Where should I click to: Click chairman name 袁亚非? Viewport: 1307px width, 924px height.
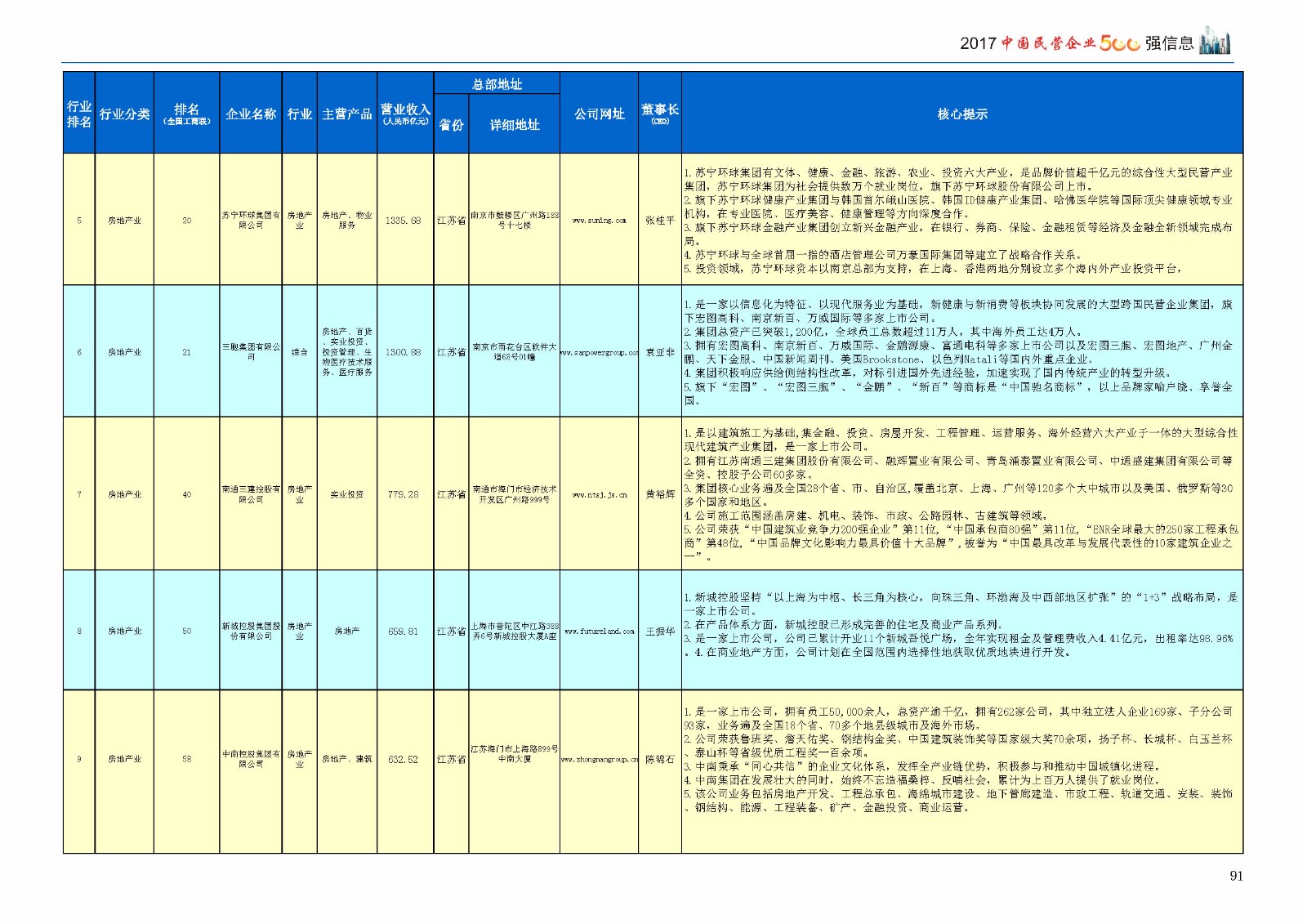[660, 352]
